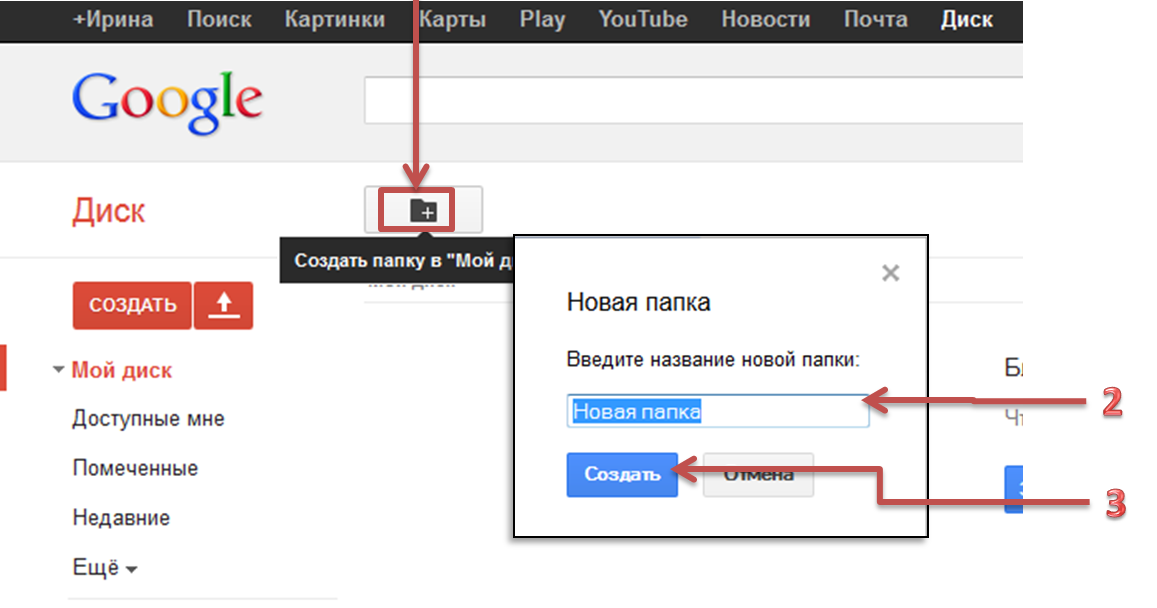This screenshot has width=1157, height=608.
Task: Click the blue Создать dialog button
Action: (x=622, y=474)
